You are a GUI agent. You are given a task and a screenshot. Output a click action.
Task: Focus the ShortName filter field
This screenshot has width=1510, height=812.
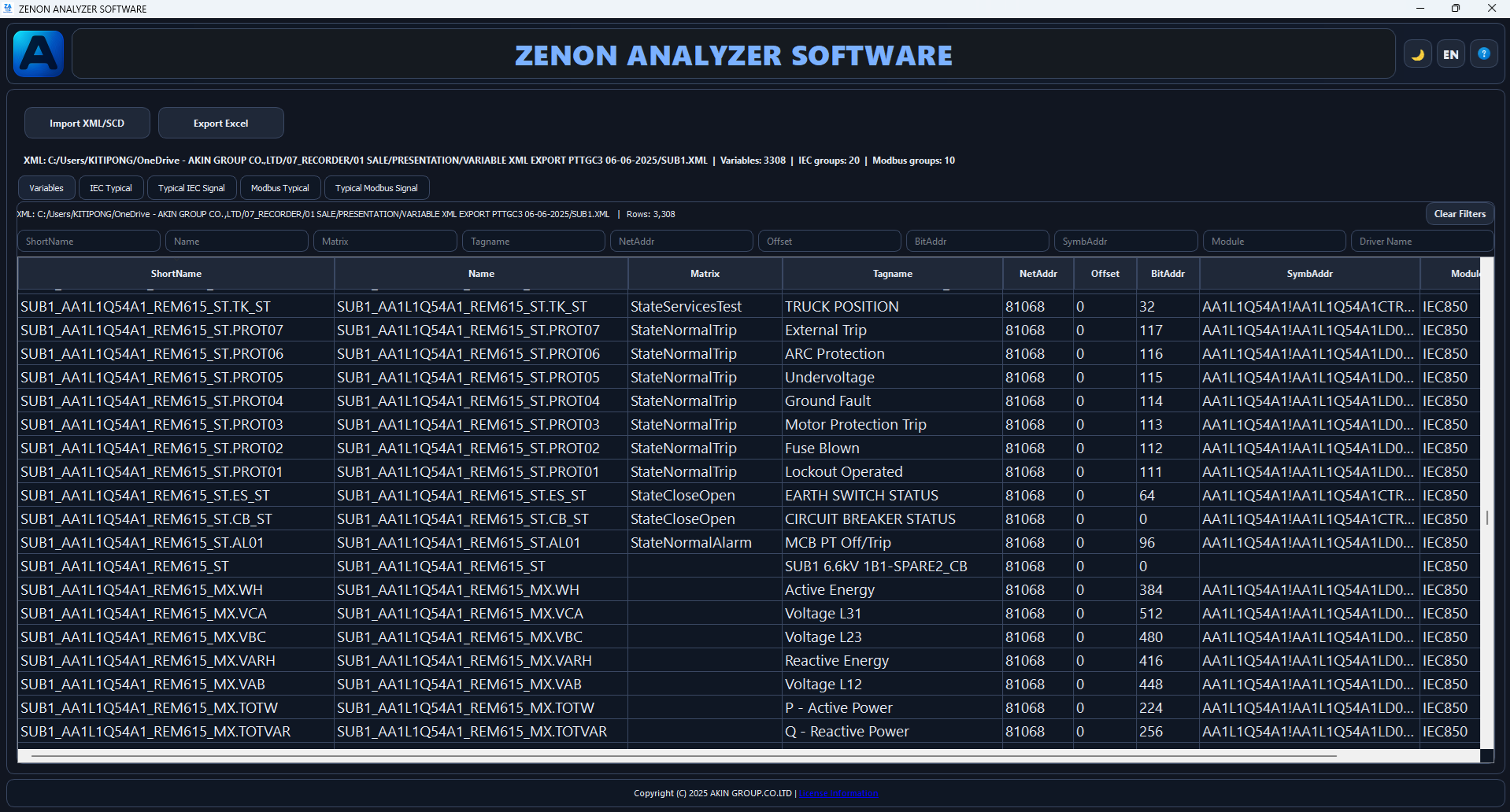[89, 241]
